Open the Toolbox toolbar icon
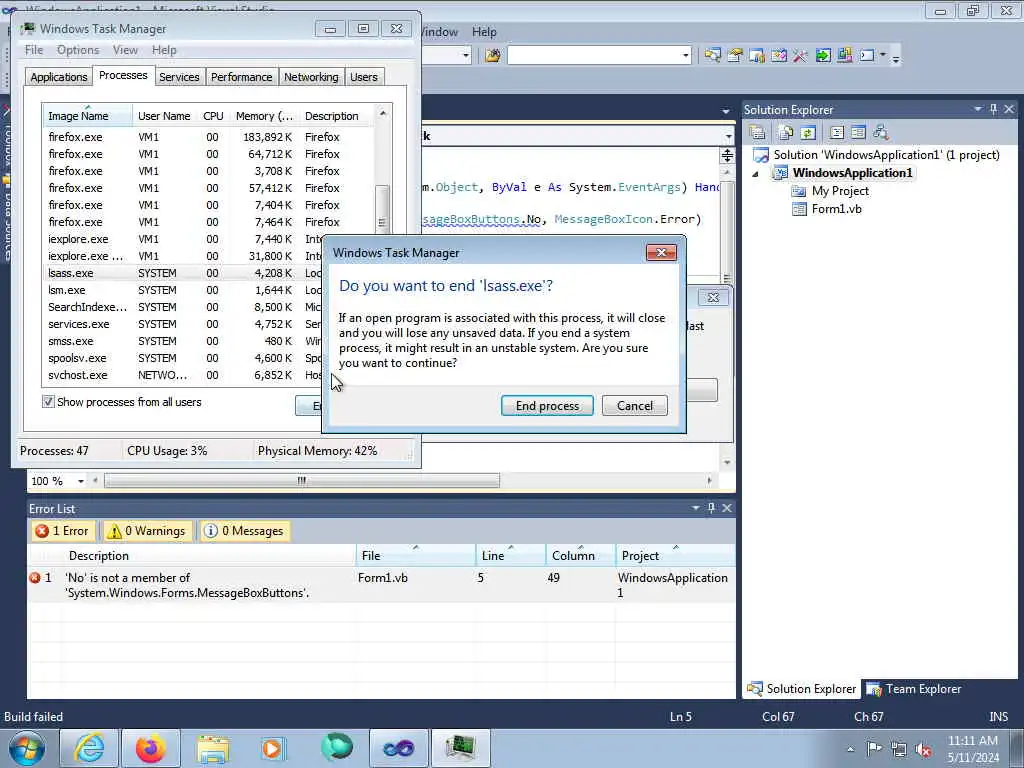1024x768 pixels. click(x=800, y=56)
